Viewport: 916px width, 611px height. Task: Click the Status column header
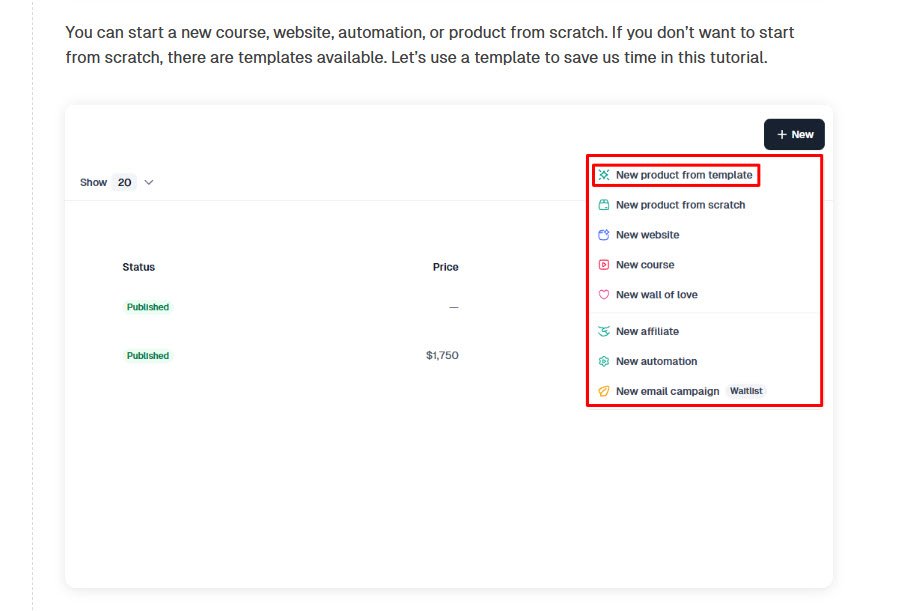138,267
